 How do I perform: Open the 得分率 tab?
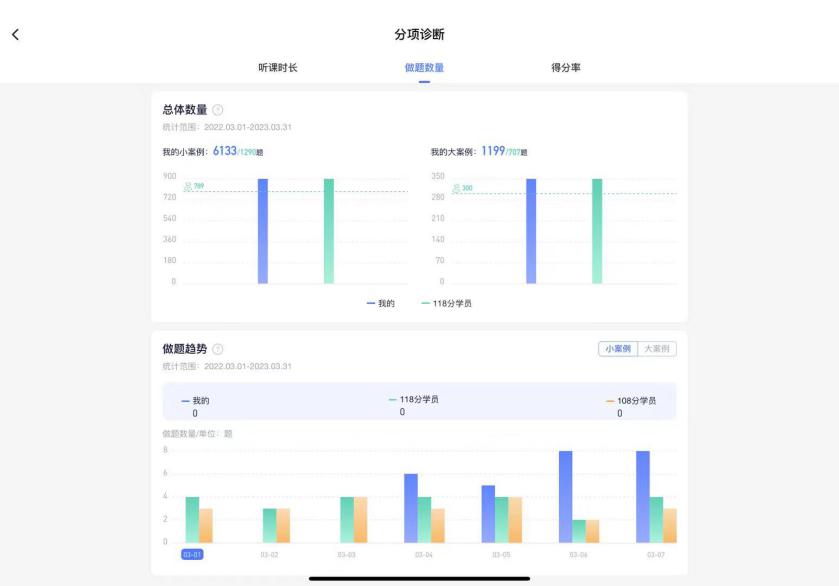click(x=566, y=67)
